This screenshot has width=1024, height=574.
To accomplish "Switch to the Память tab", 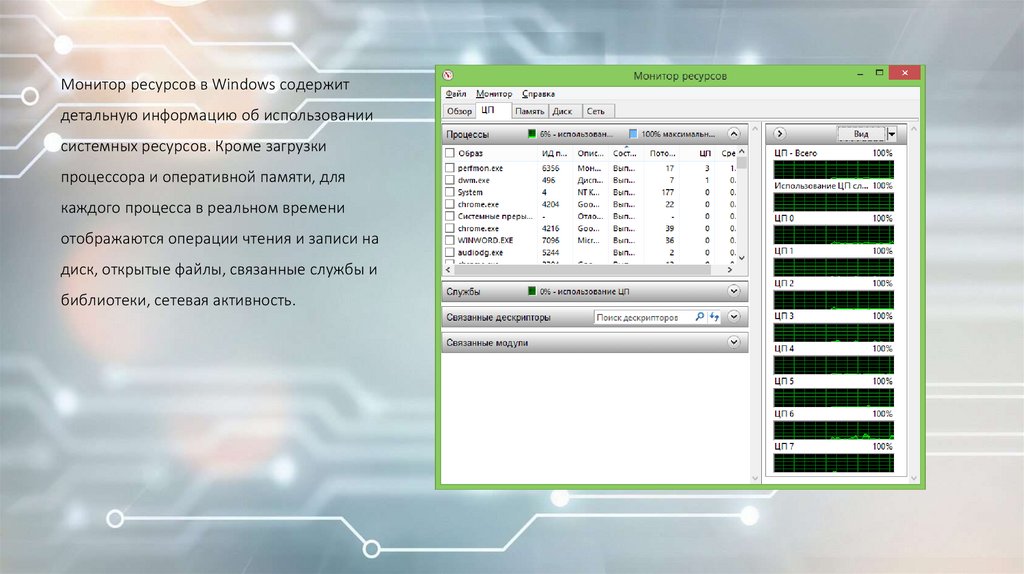I will pos(530,111).
